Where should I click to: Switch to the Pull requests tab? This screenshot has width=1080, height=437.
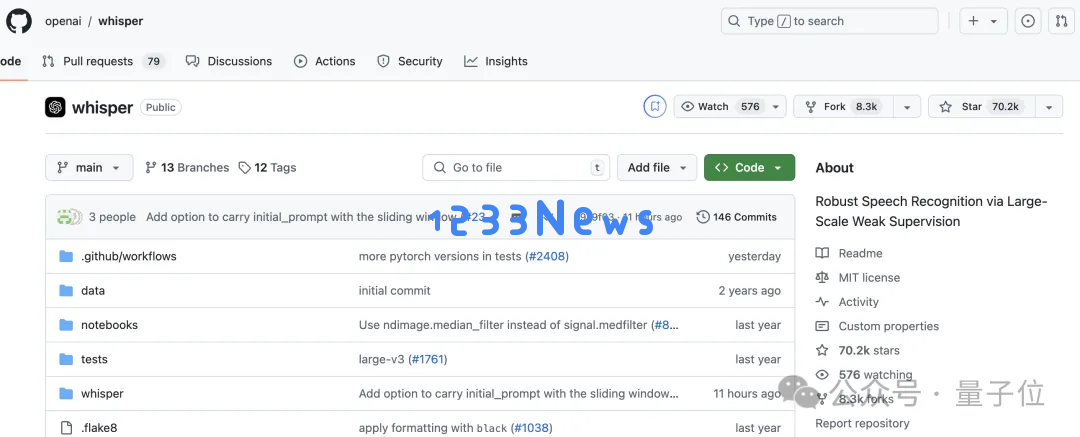click(102, 61)
